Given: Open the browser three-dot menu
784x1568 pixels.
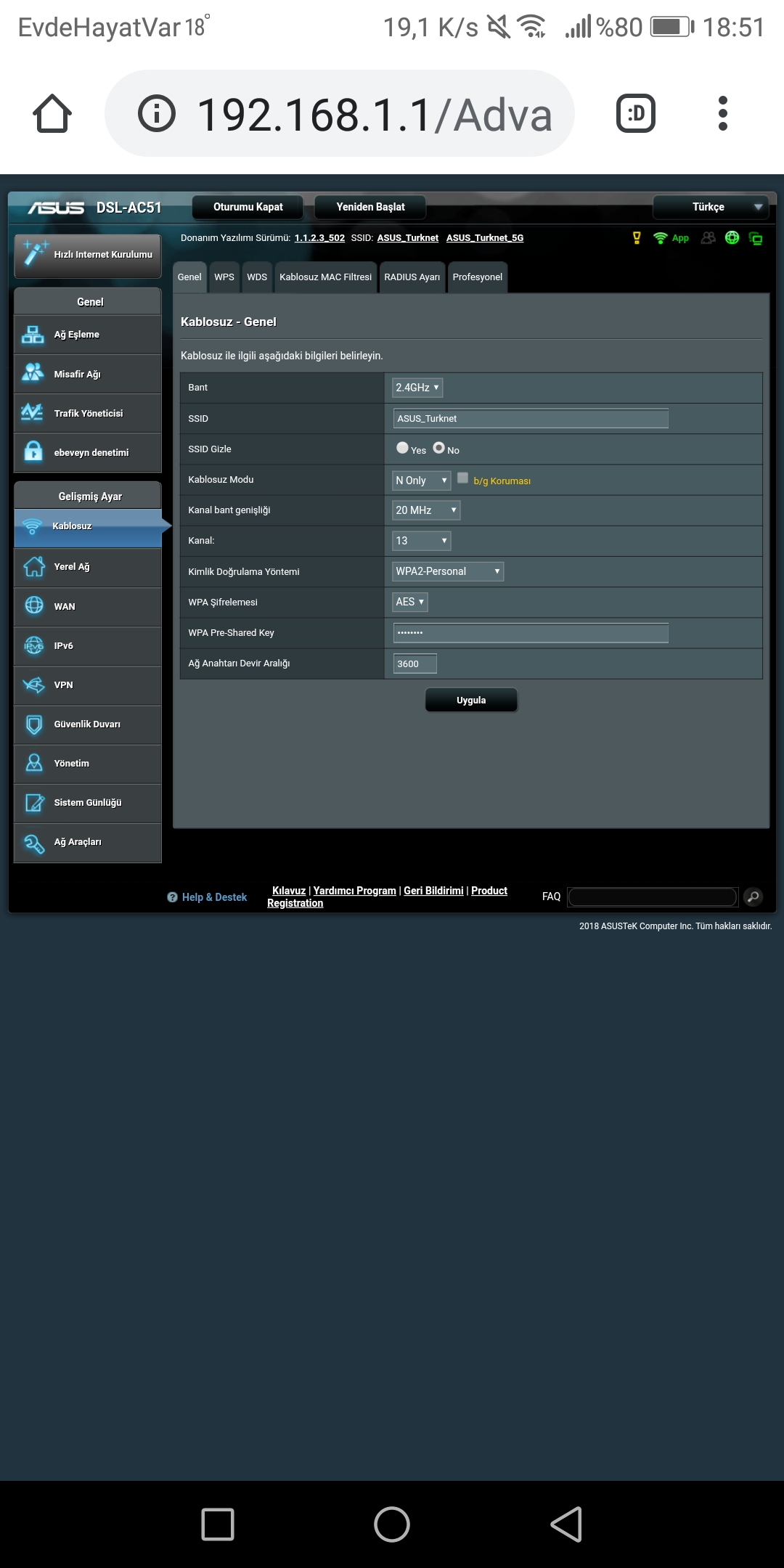Looking at the screenshot, I should pyautogui.click(x=722, y=113).
